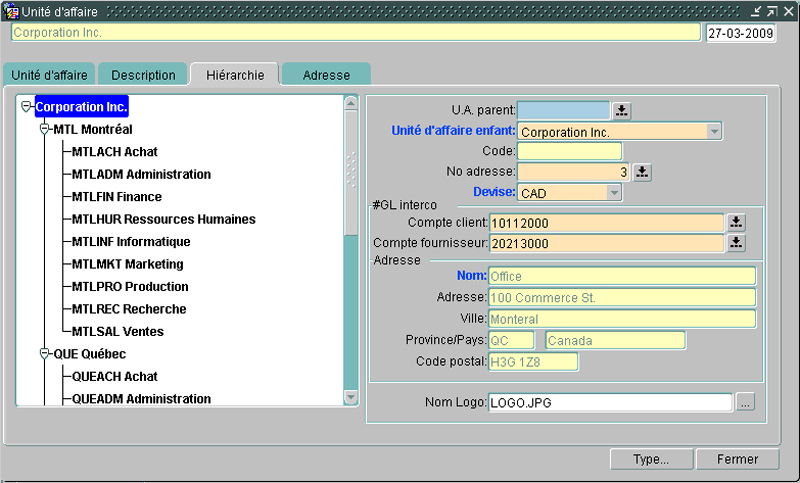The width and height of the screenshot is (800, 483).
Task: Open lookup beside Compte fournisseur field
Action: [x=735, y=243]
